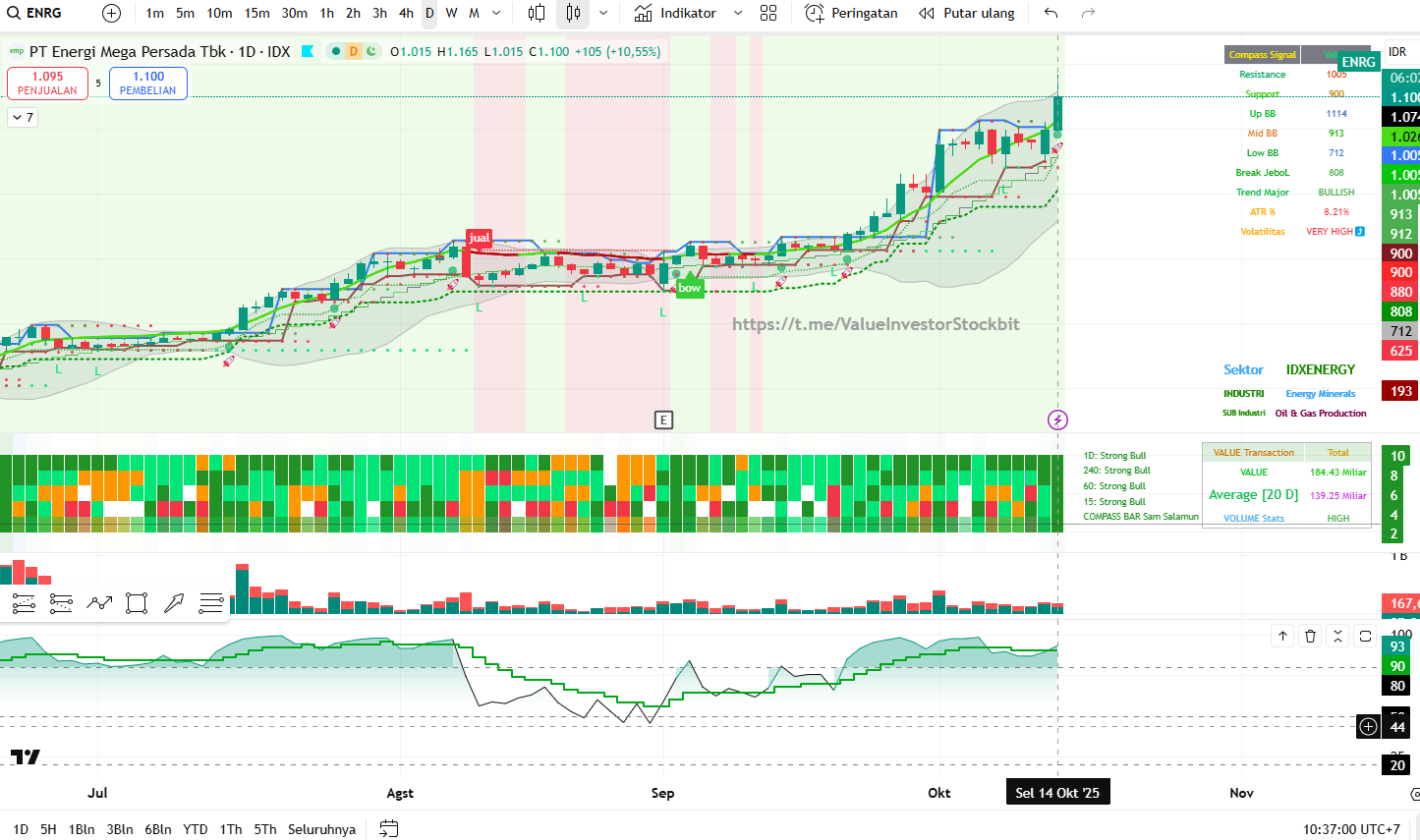This screenshot has height=840, width=1420.
Task: Click the red jual signal label
Action: click(x=480, y=238)
